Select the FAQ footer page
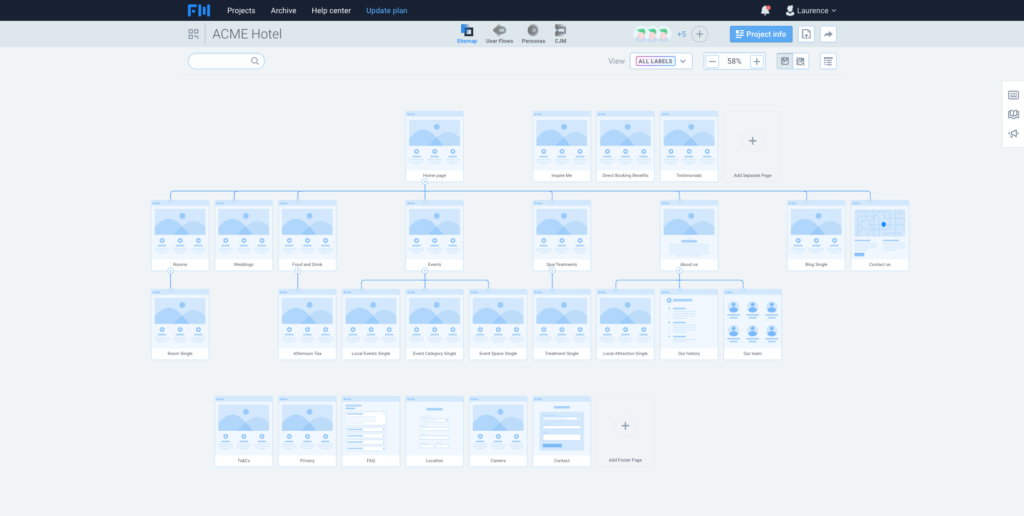 coord(371,431)
